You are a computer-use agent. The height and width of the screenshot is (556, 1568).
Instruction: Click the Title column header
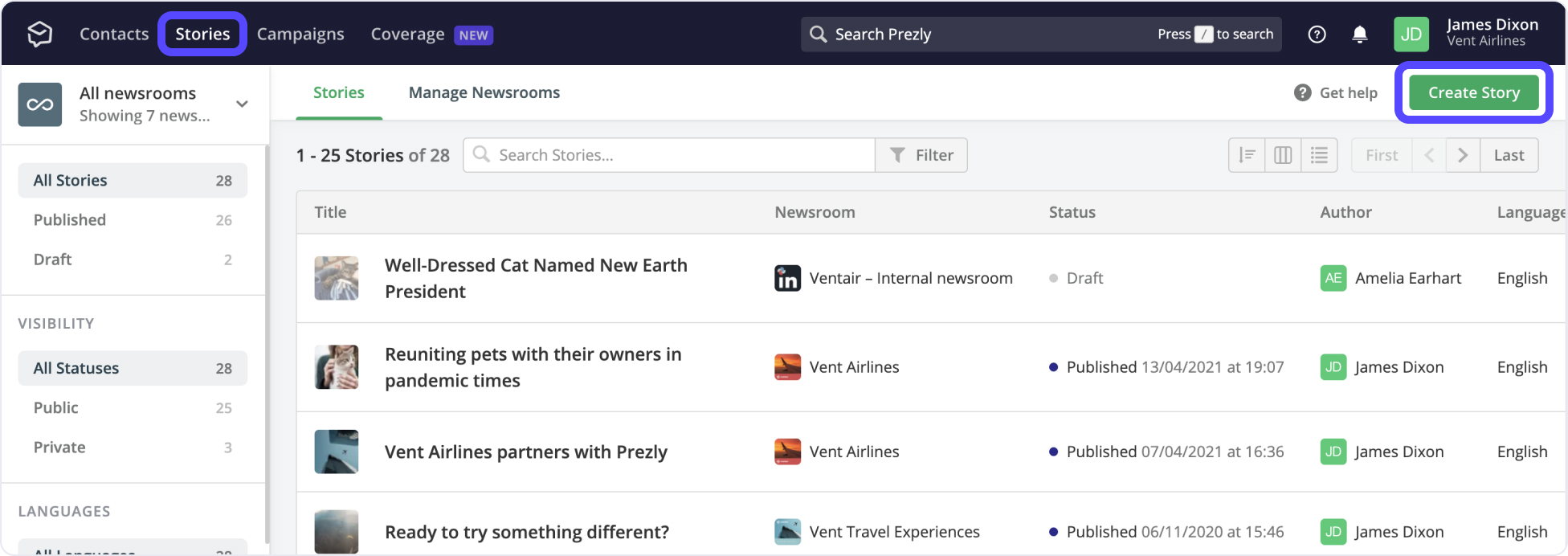tap(330, 212)
